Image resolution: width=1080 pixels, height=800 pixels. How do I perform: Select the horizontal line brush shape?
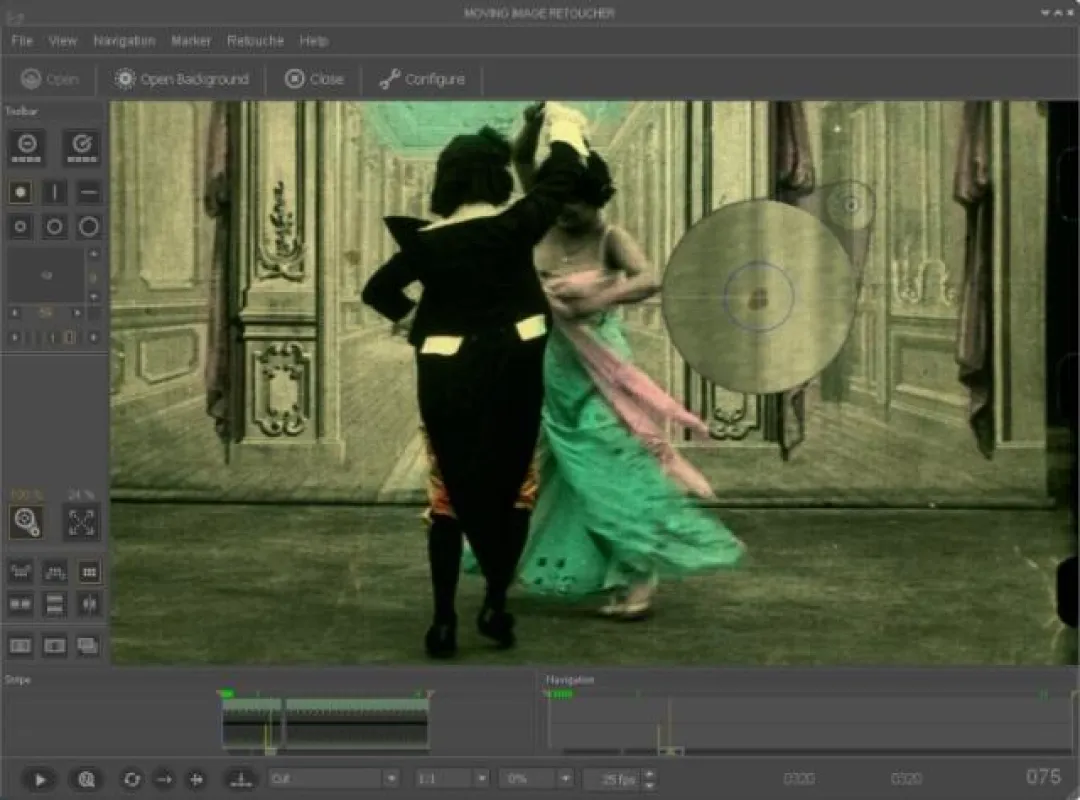click(88, 192)
